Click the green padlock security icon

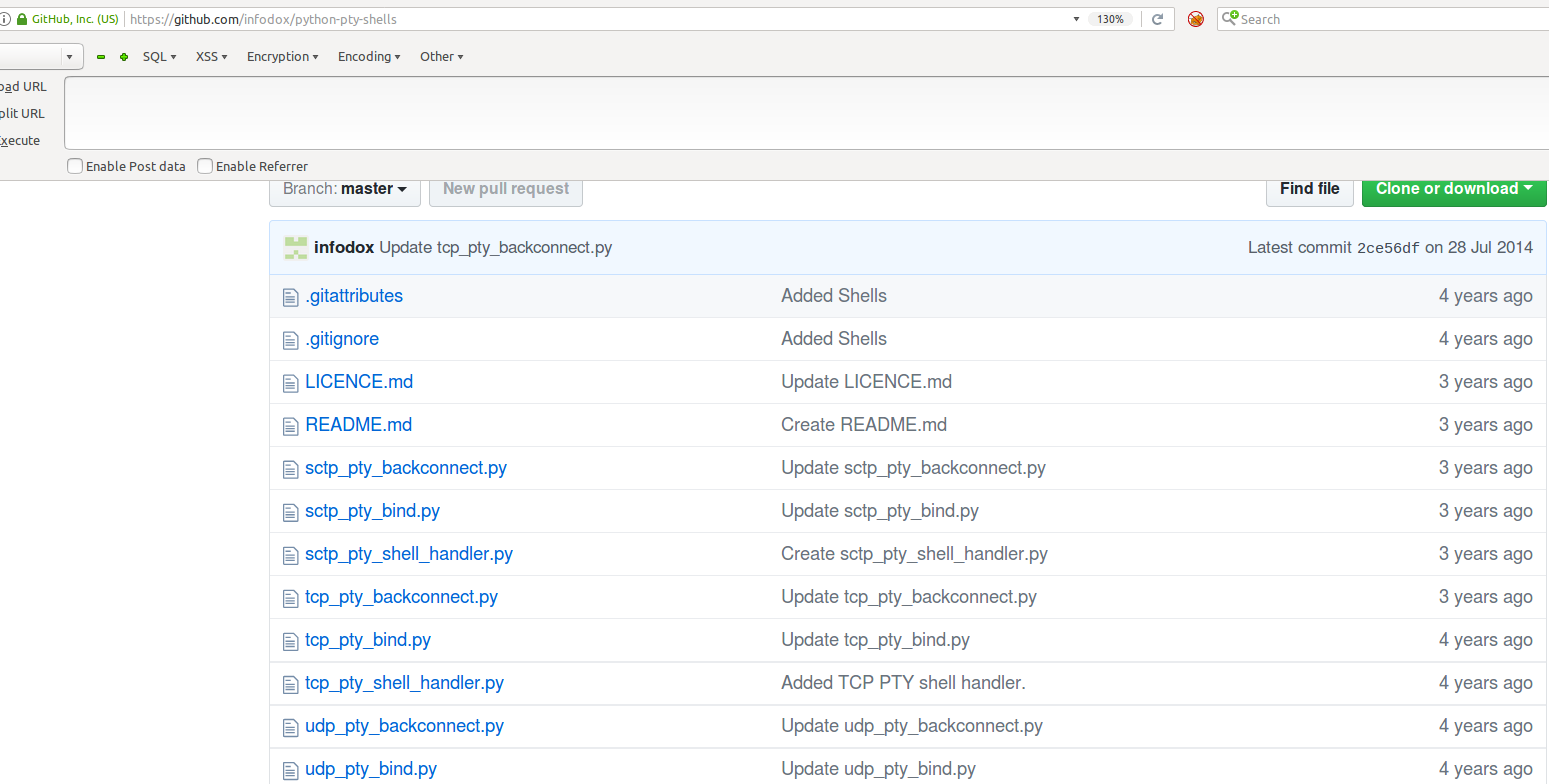pos(21,19)
